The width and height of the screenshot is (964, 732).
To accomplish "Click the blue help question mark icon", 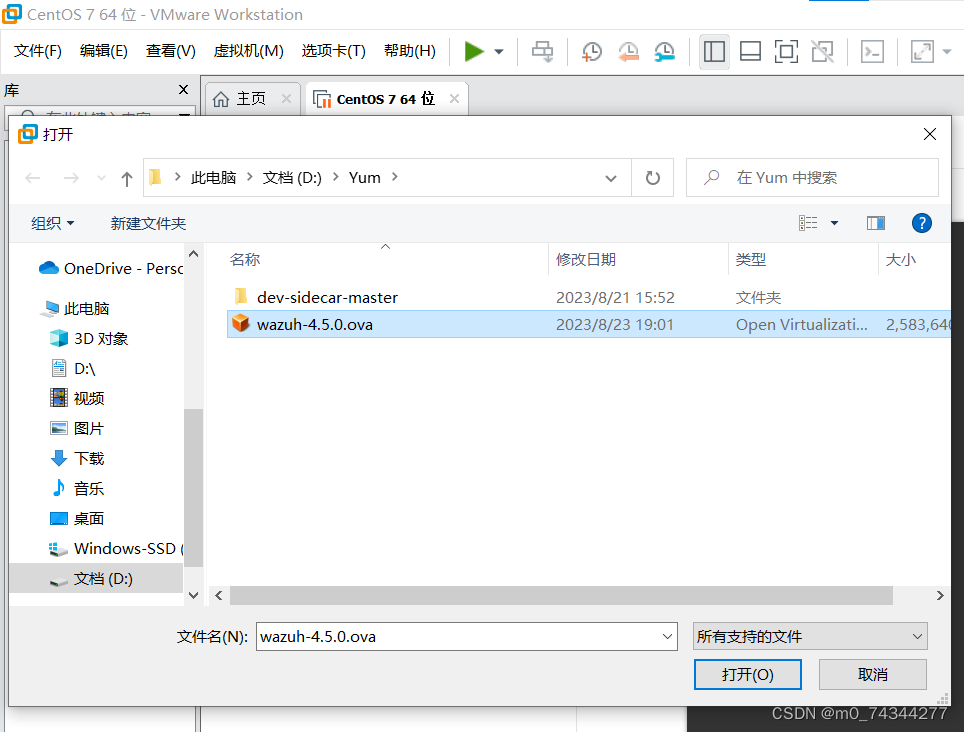I will point(922,223).
